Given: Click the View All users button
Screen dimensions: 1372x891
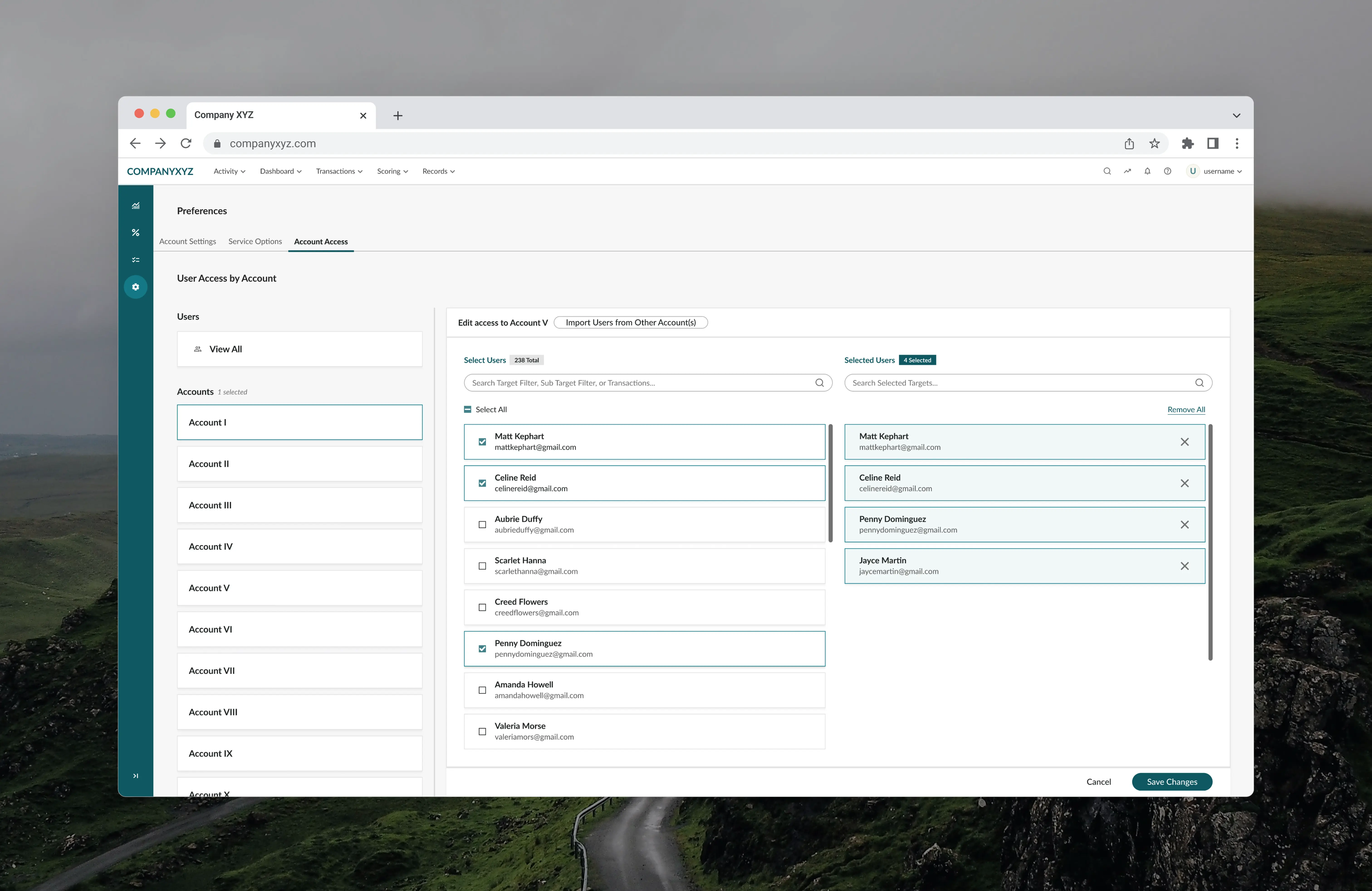Looking at the screenshot, I should click(299, 349).
